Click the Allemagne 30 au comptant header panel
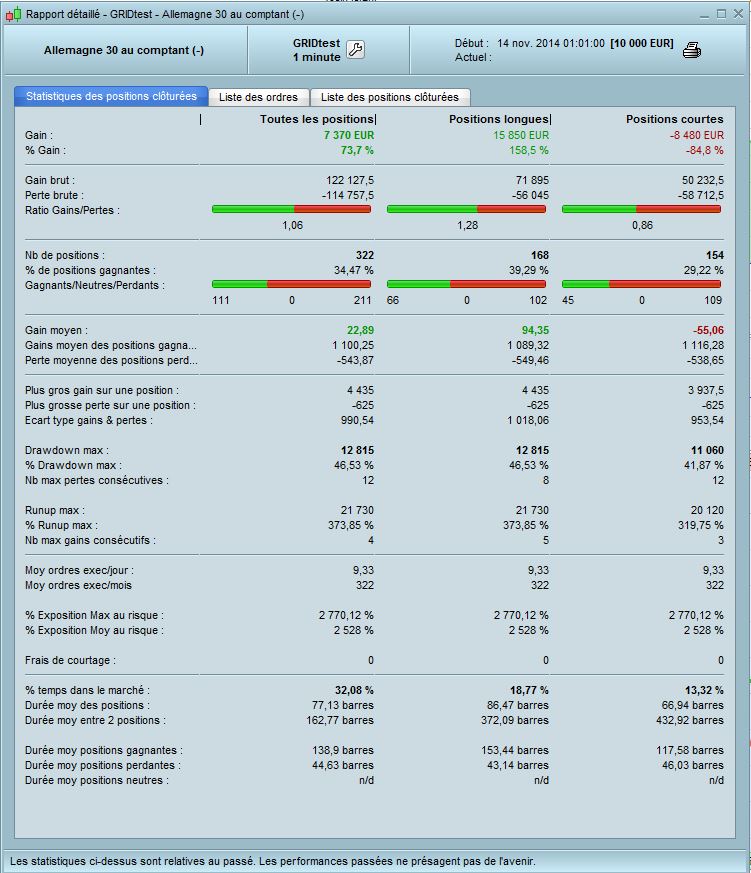Image resolution: width=751 pixels, height=873 pixels. 124,50
